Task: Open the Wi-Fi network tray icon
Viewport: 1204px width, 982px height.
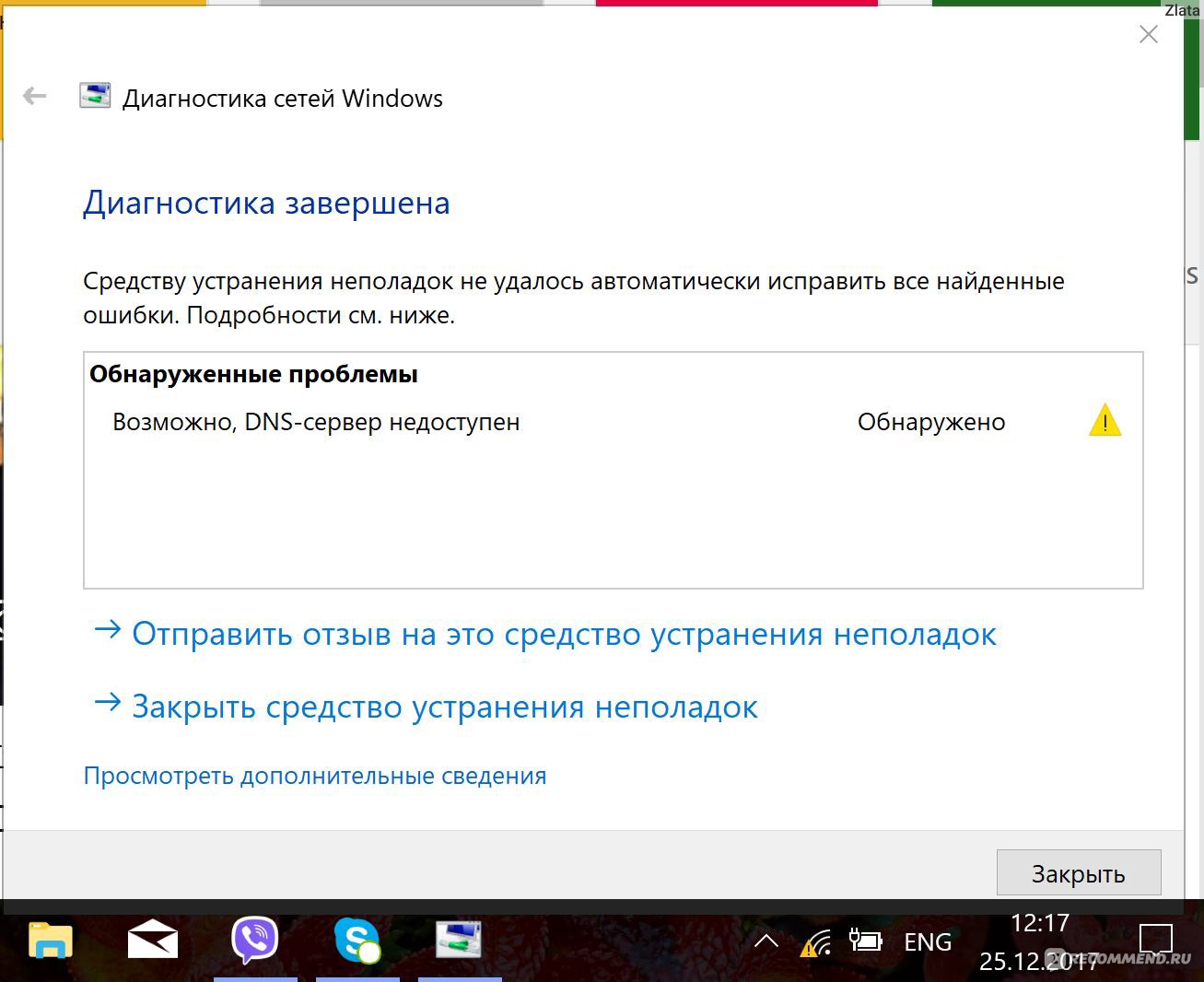Action: (815, 943)
